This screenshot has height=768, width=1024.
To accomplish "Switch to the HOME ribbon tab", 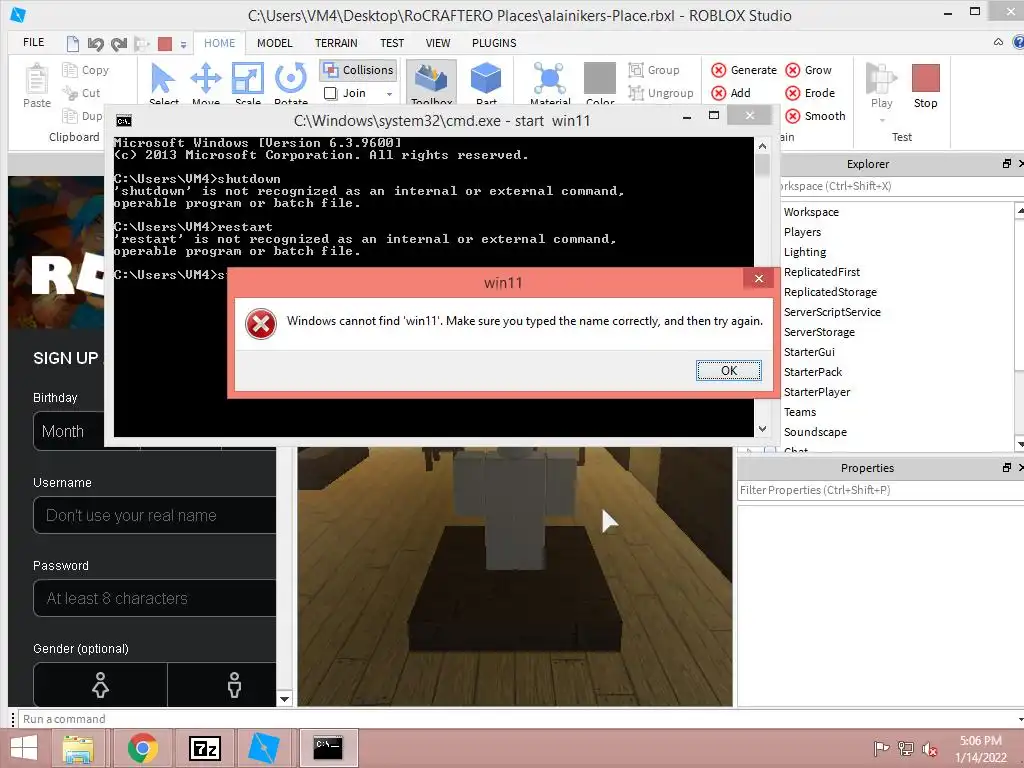I will click(x=219, y=43).
